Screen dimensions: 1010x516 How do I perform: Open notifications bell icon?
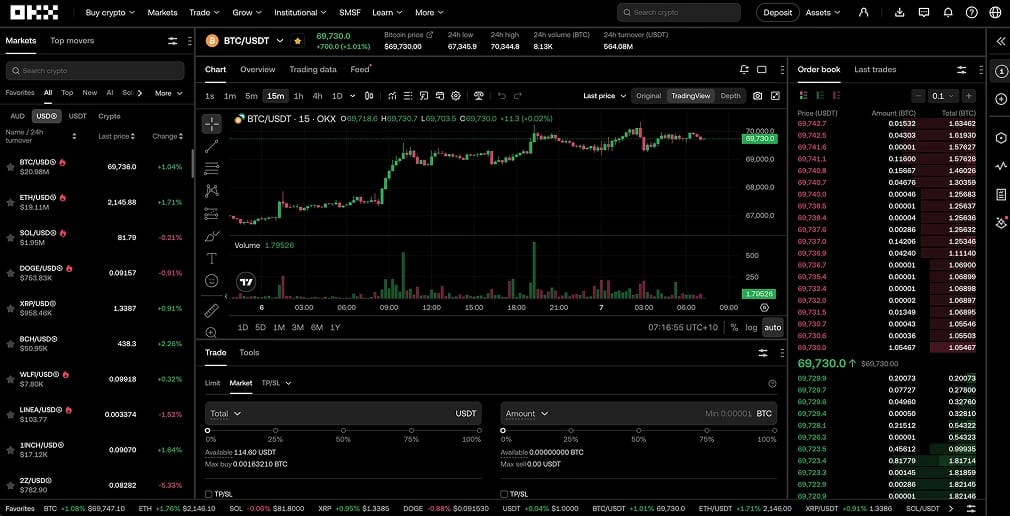coord(948,12)
